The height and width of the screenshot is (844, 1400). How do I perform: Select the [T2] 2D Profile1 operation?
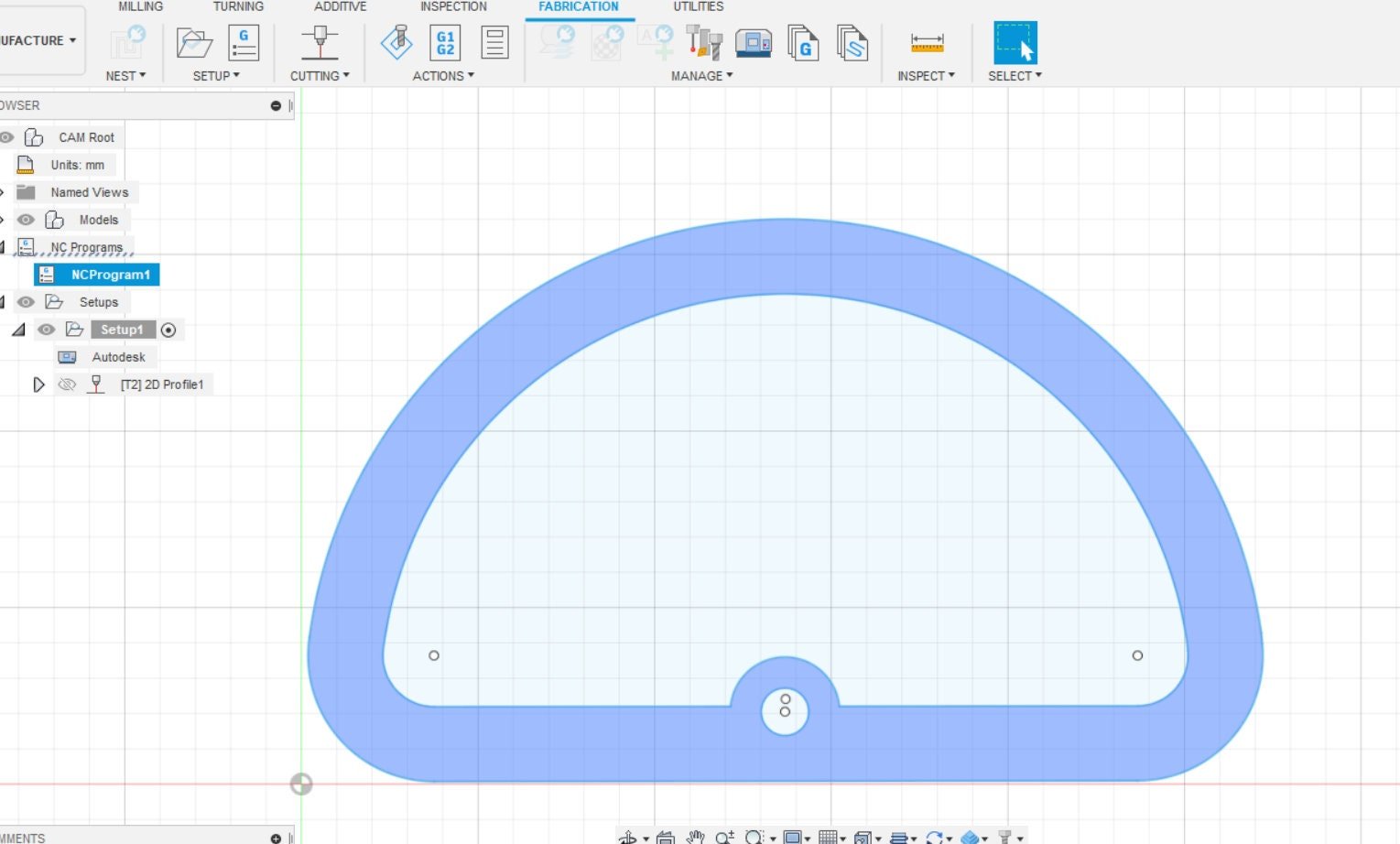click(x=162, y=384)
